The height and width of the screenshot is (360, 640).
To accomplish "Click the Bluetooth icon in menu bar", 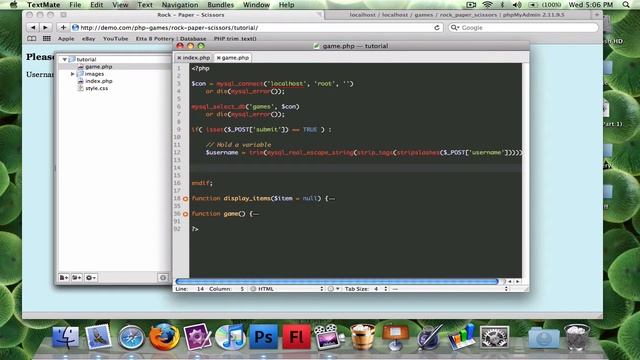I will pyautogui.click(x=502, y=5).
